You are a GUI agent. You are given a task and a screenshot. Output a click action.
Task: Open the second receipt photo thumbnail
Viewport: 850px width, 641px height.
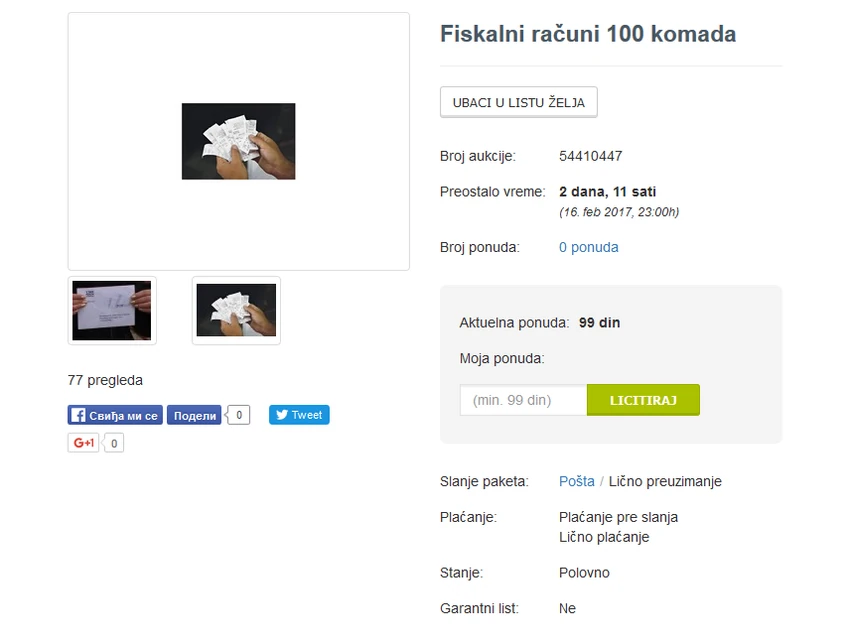click(x=236, y=310)
